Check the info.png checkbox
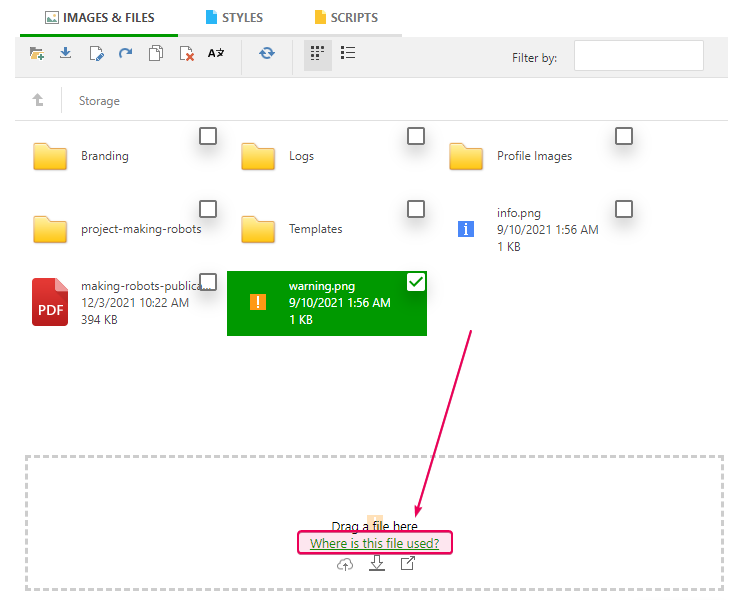 (624, 209)
